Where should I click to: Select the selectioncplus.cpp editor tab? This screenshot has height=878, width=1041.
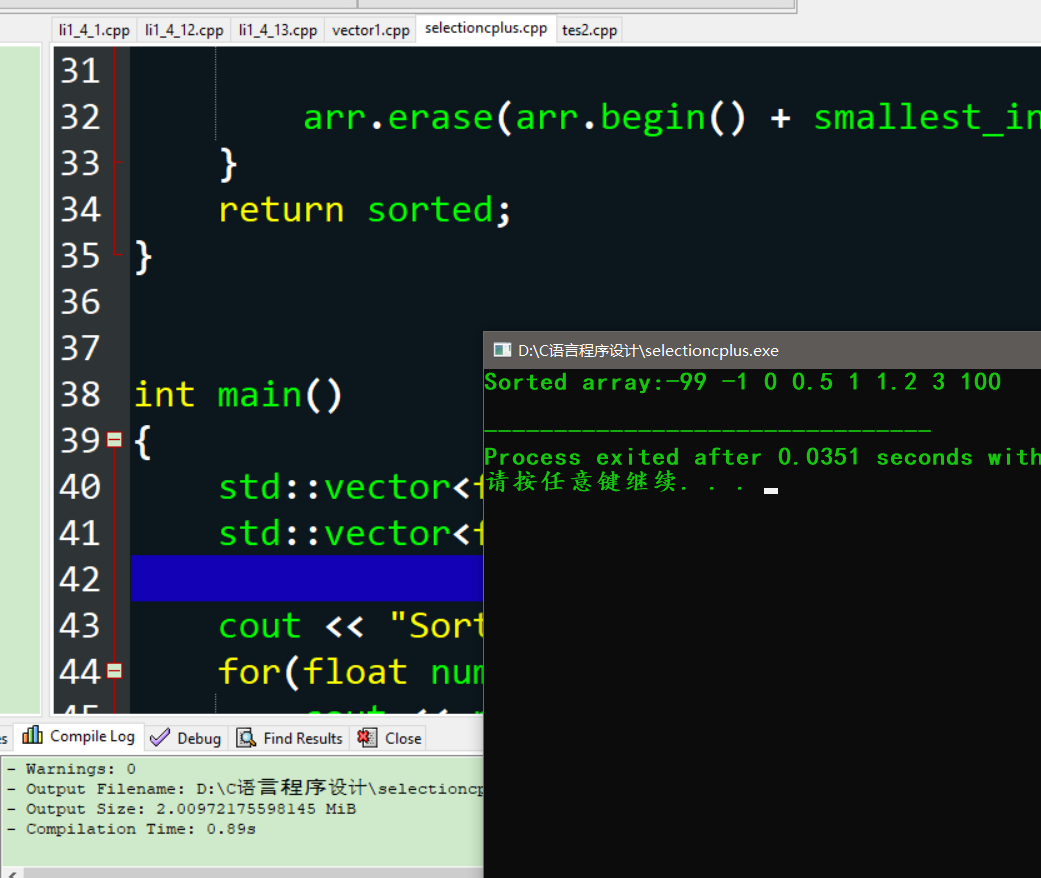486,29
